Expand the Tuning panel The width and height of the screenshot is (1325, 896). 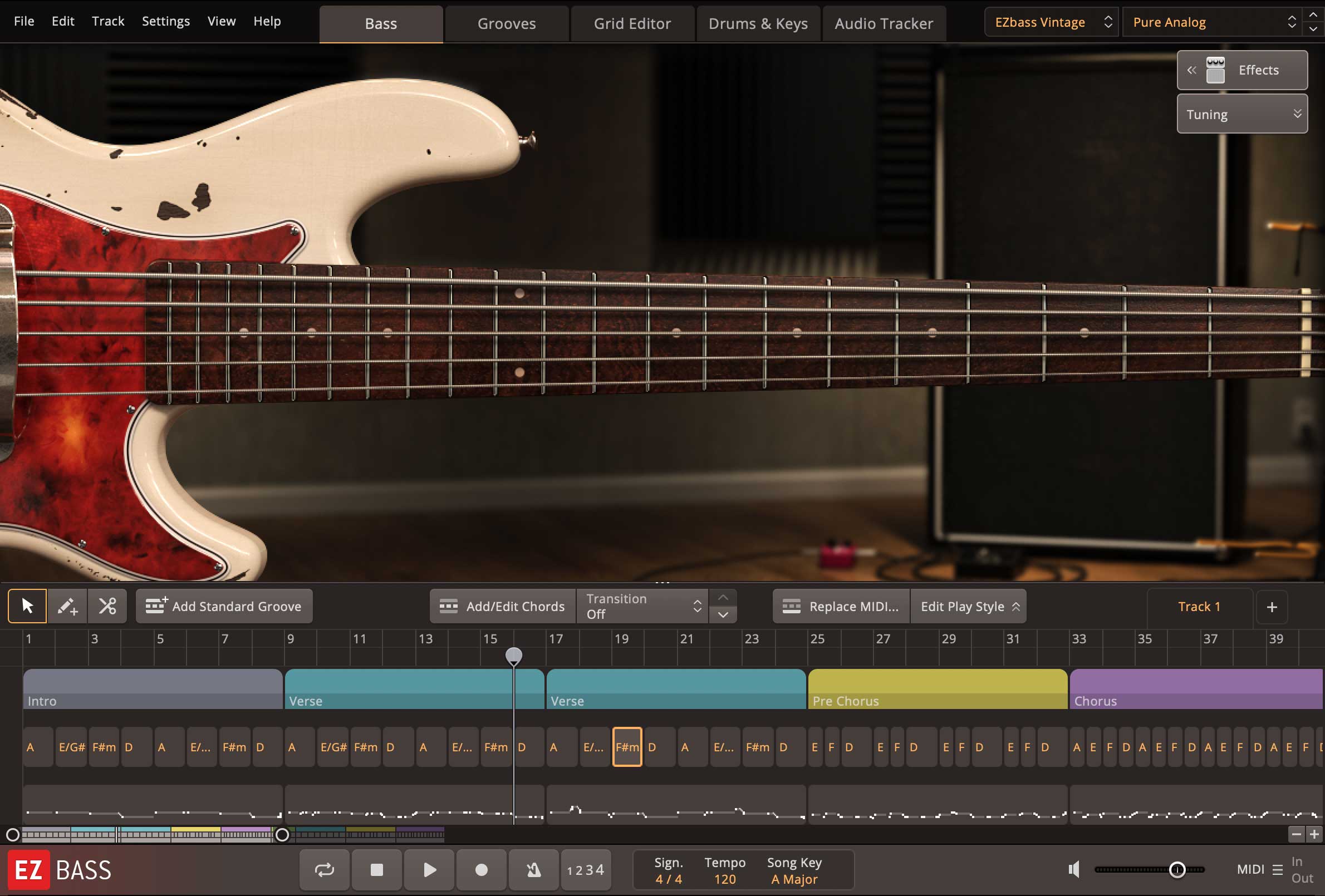pyautogui.click(x=1241, y=114)
